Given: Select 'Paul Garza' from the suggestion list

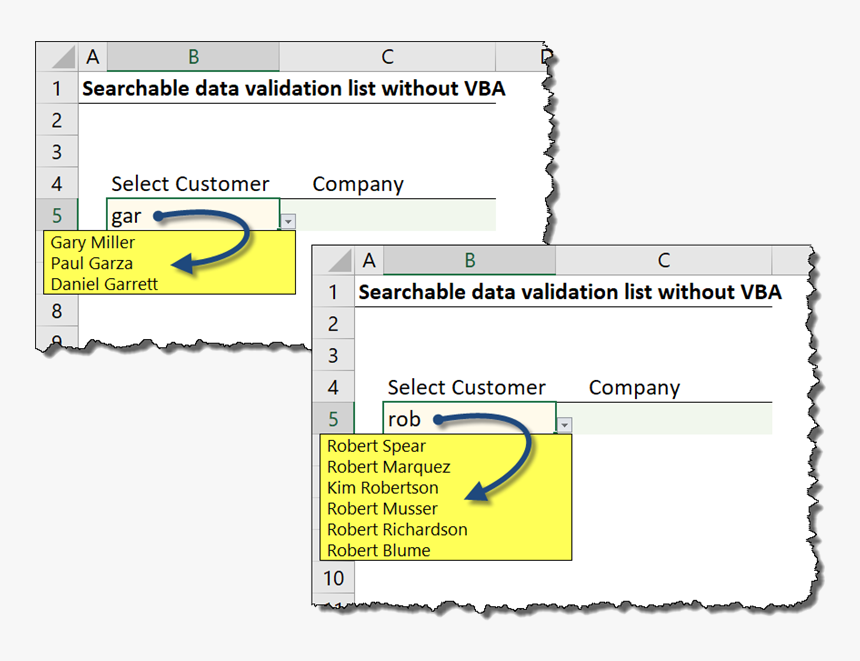Looking at the screenshot, I should tap(88, 263).
